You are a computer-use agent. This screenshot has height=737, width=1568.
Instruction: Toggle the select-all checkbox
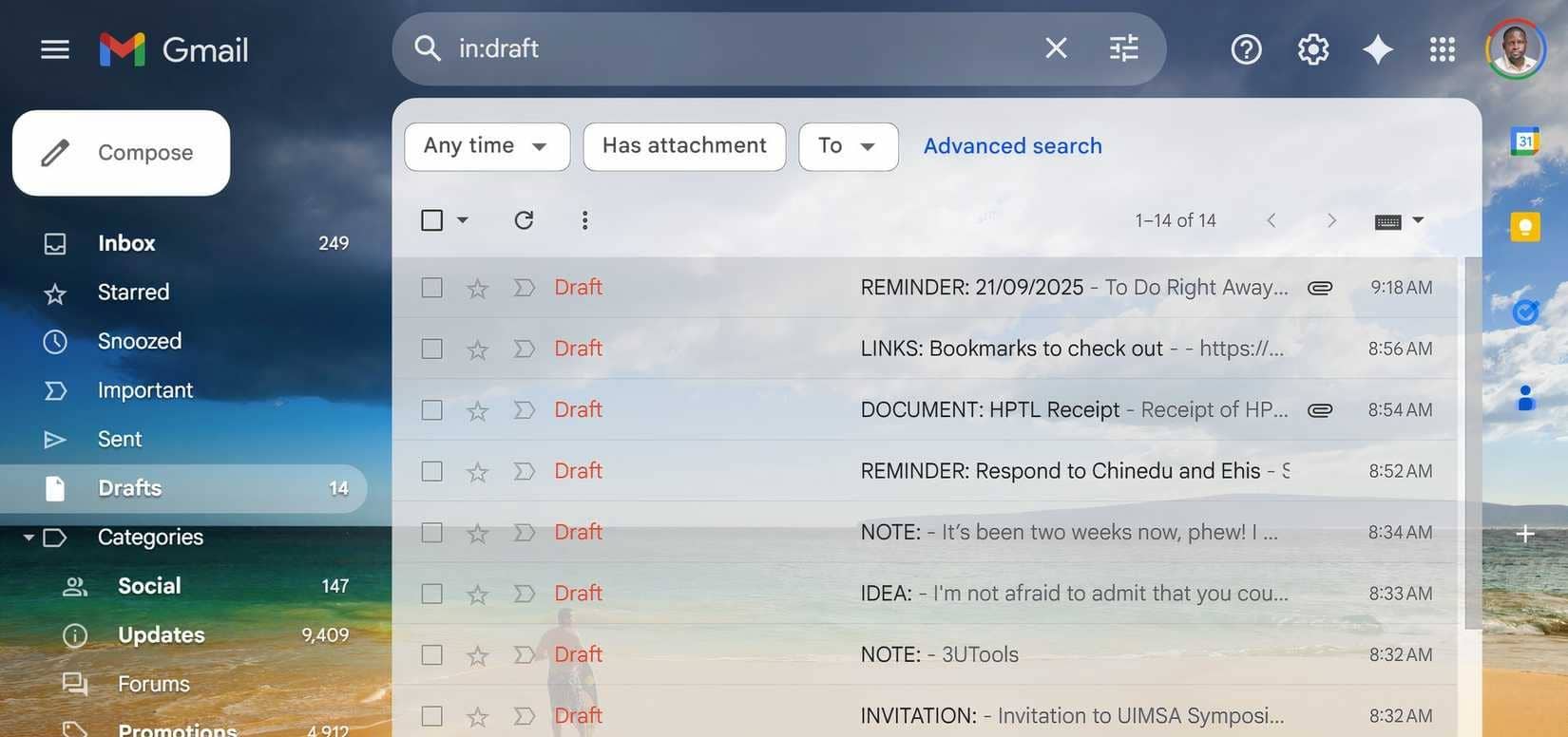[x=431, y=220]
